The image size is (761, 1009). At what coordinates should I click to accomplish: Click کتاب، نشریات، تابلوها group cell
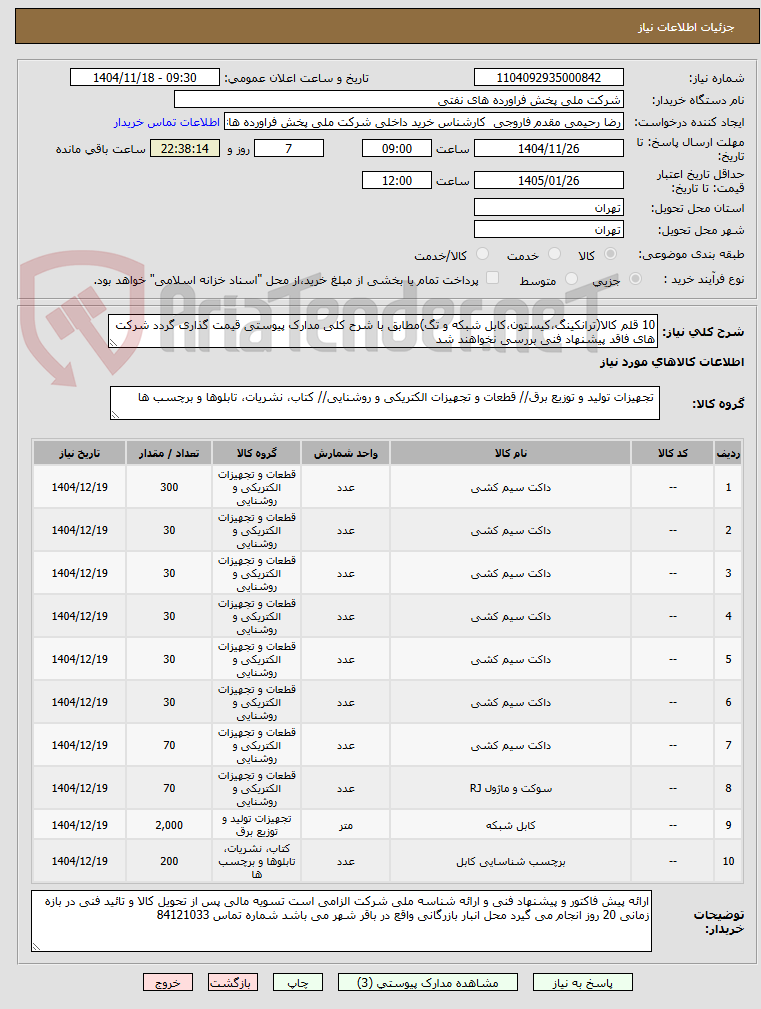(x=257, y=861)
